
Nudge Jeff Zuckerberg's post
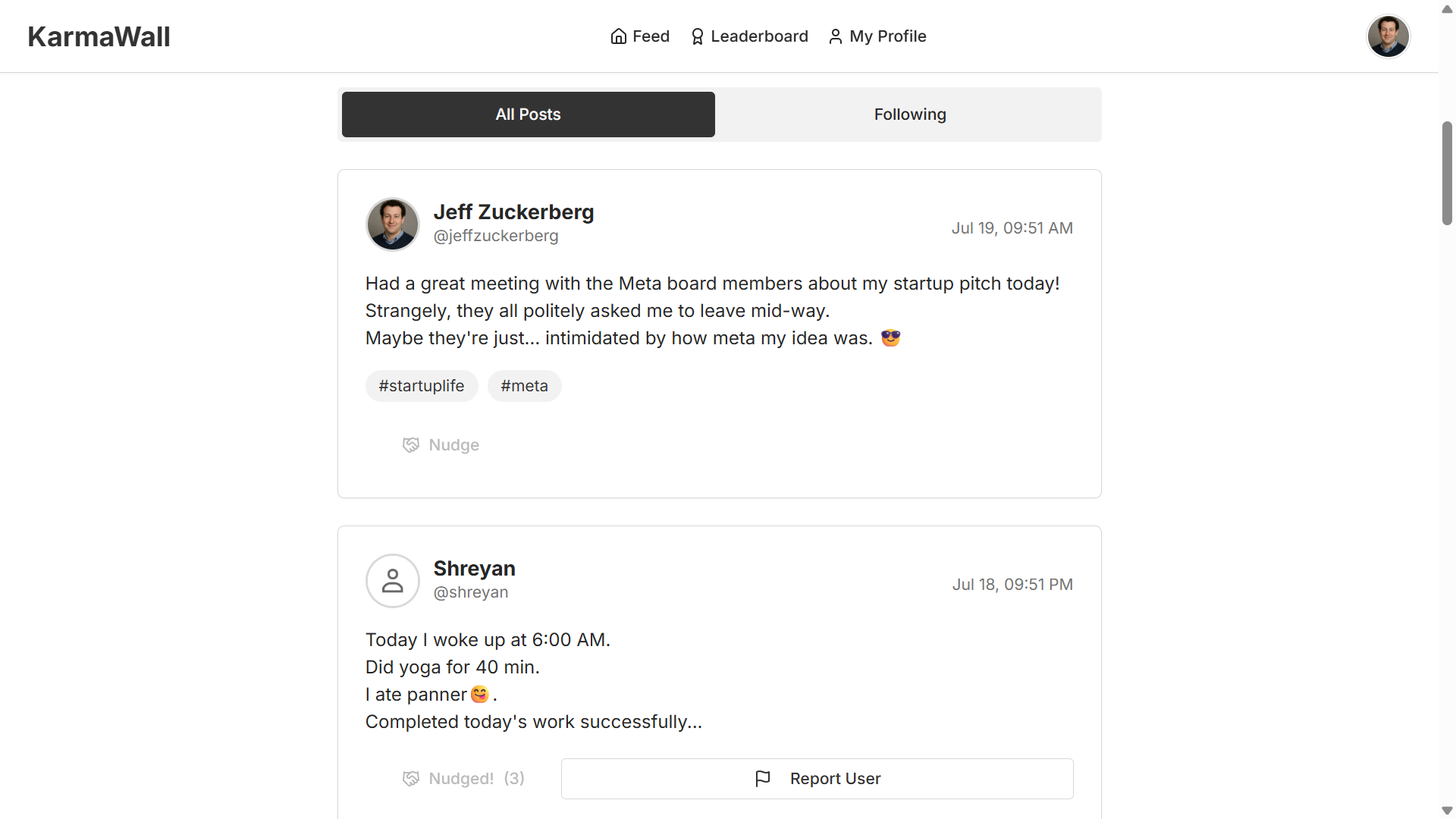click(441, 445)
